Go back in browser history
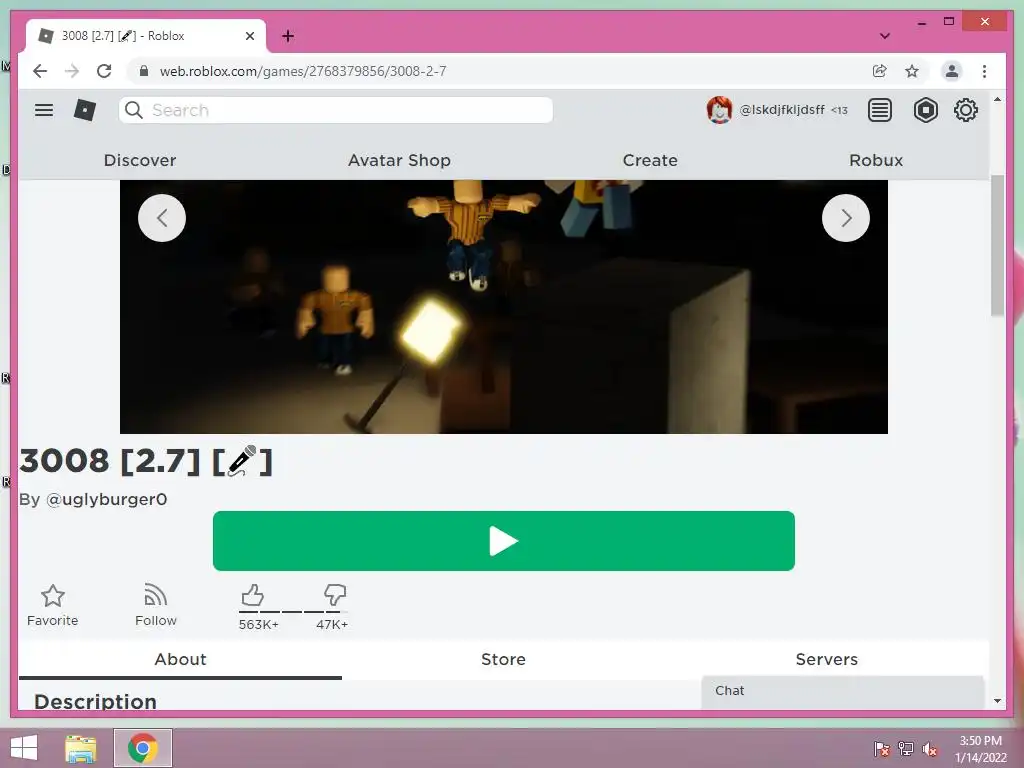Screen dimensions: 1024x768 (40, 71)
